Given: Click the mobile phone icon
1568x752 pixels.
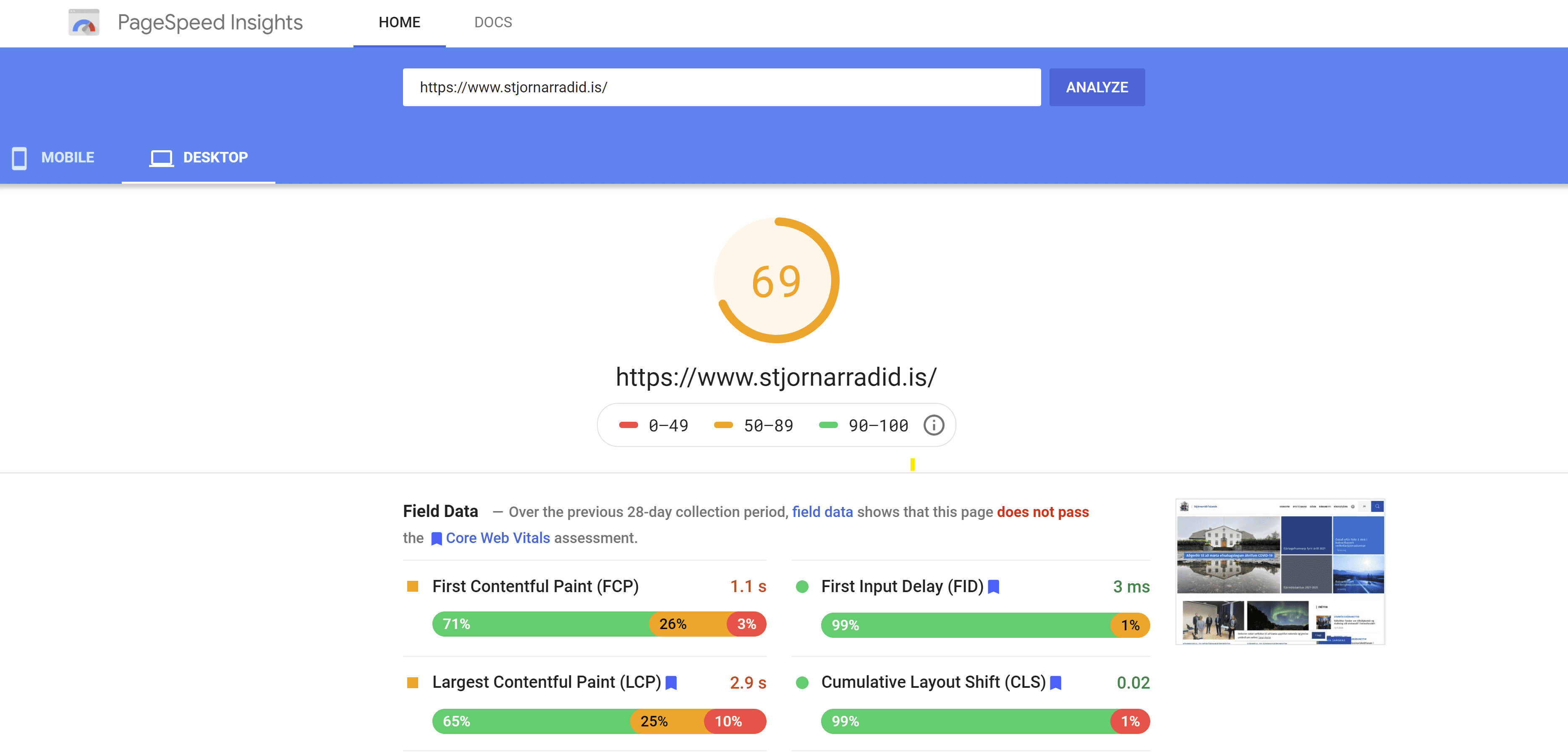Looking at the screenshot, I should point(19,158).
